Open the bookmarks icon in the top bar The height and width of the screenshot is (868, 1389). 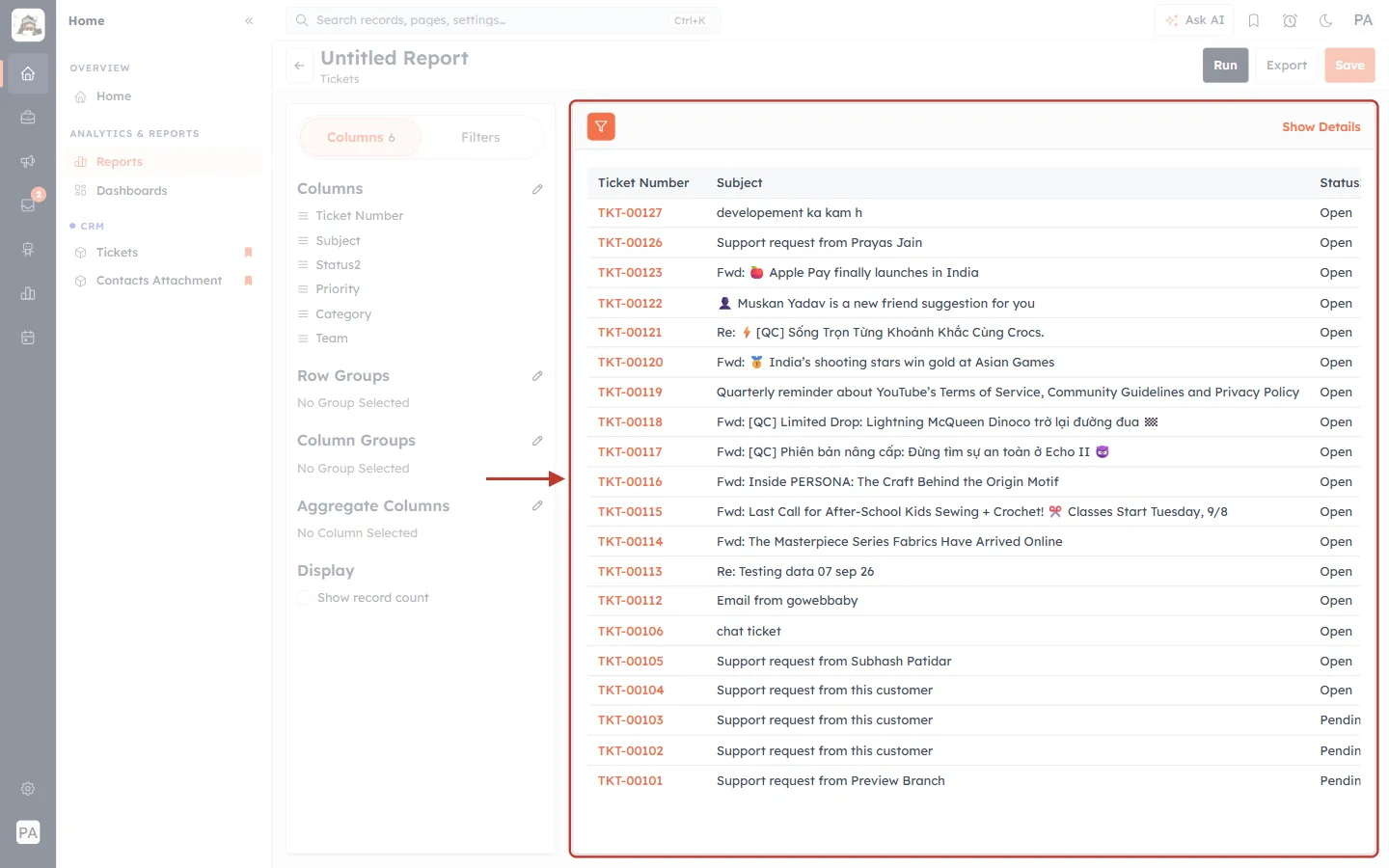(1254, 20)
